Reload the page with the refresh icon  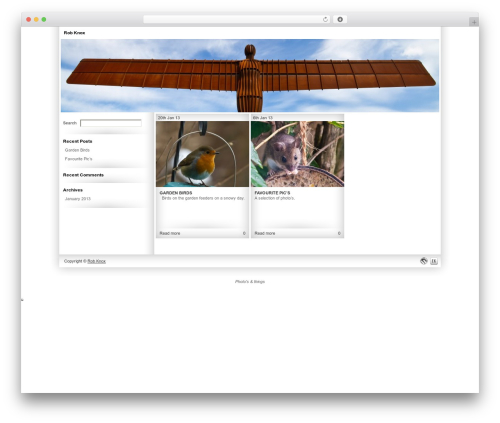pyautogui.click(x=325, y=20)
